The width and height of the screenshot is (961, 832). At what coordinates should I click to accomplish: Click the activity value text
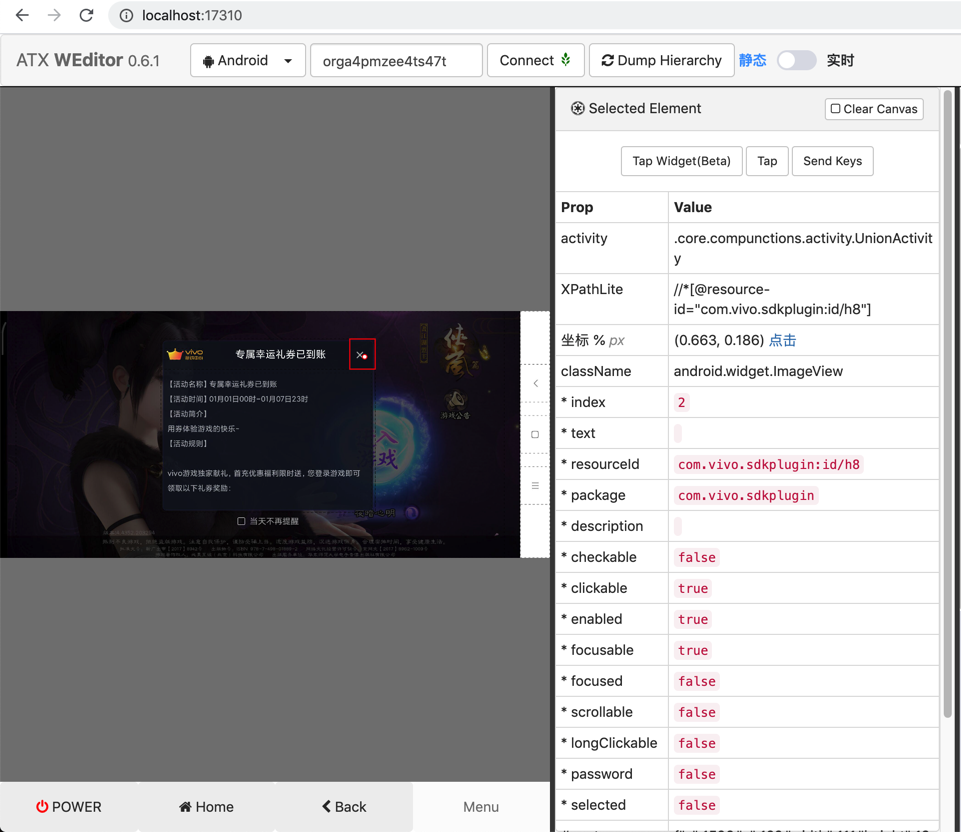[x=803, y=248]
